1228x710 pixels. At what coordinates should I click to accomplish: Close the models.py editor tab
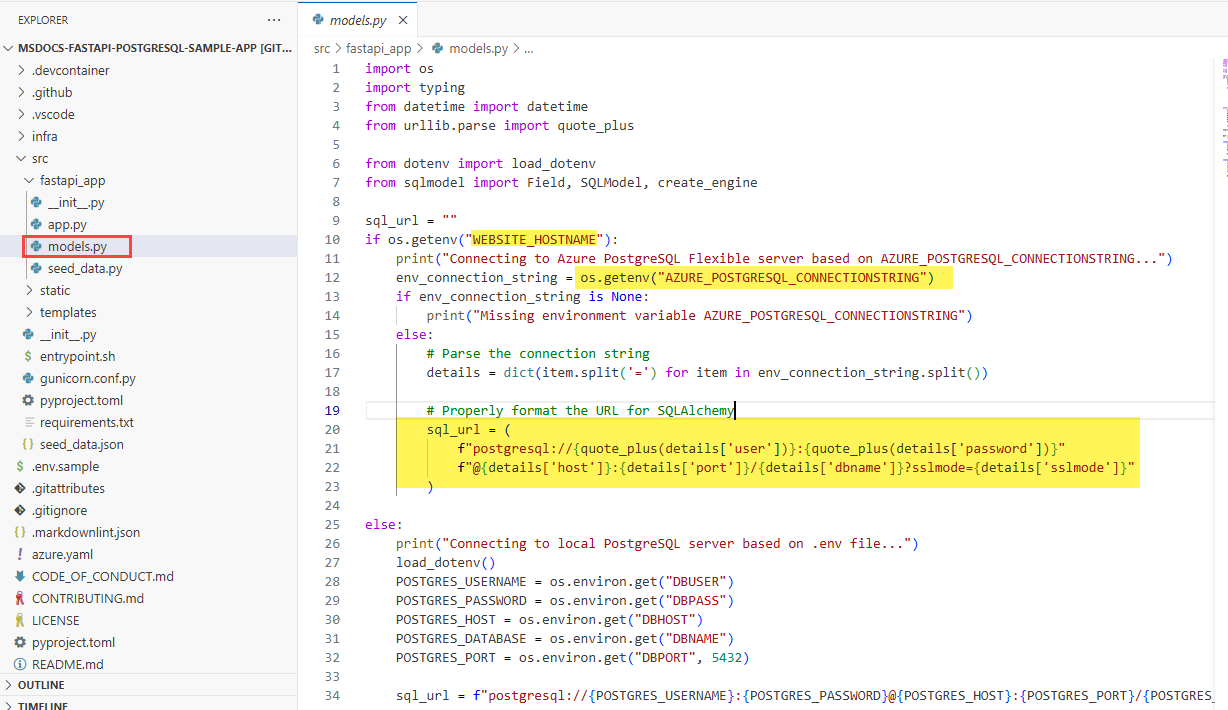coord(403,19)
